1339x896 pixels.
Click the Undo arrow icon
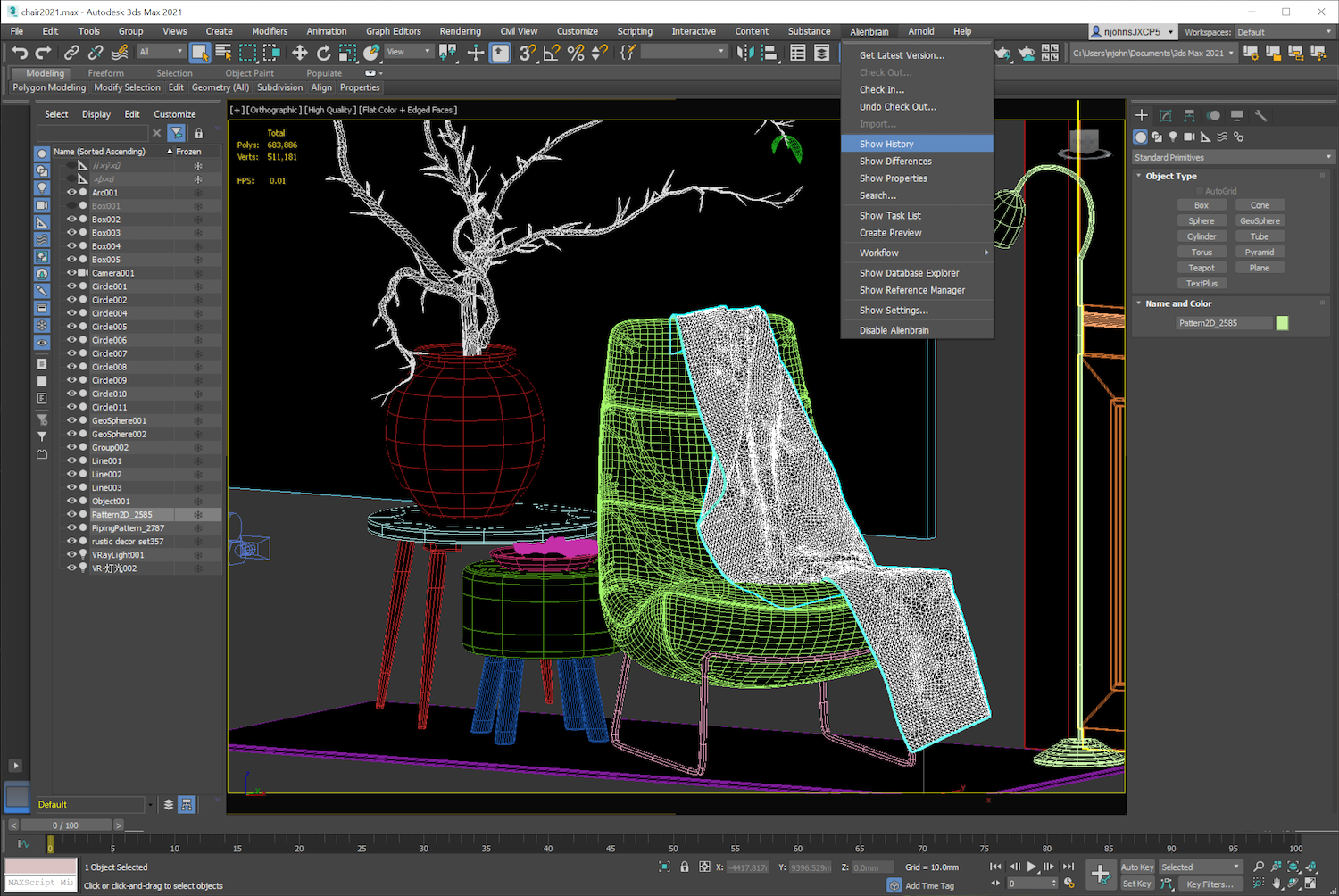20,54
